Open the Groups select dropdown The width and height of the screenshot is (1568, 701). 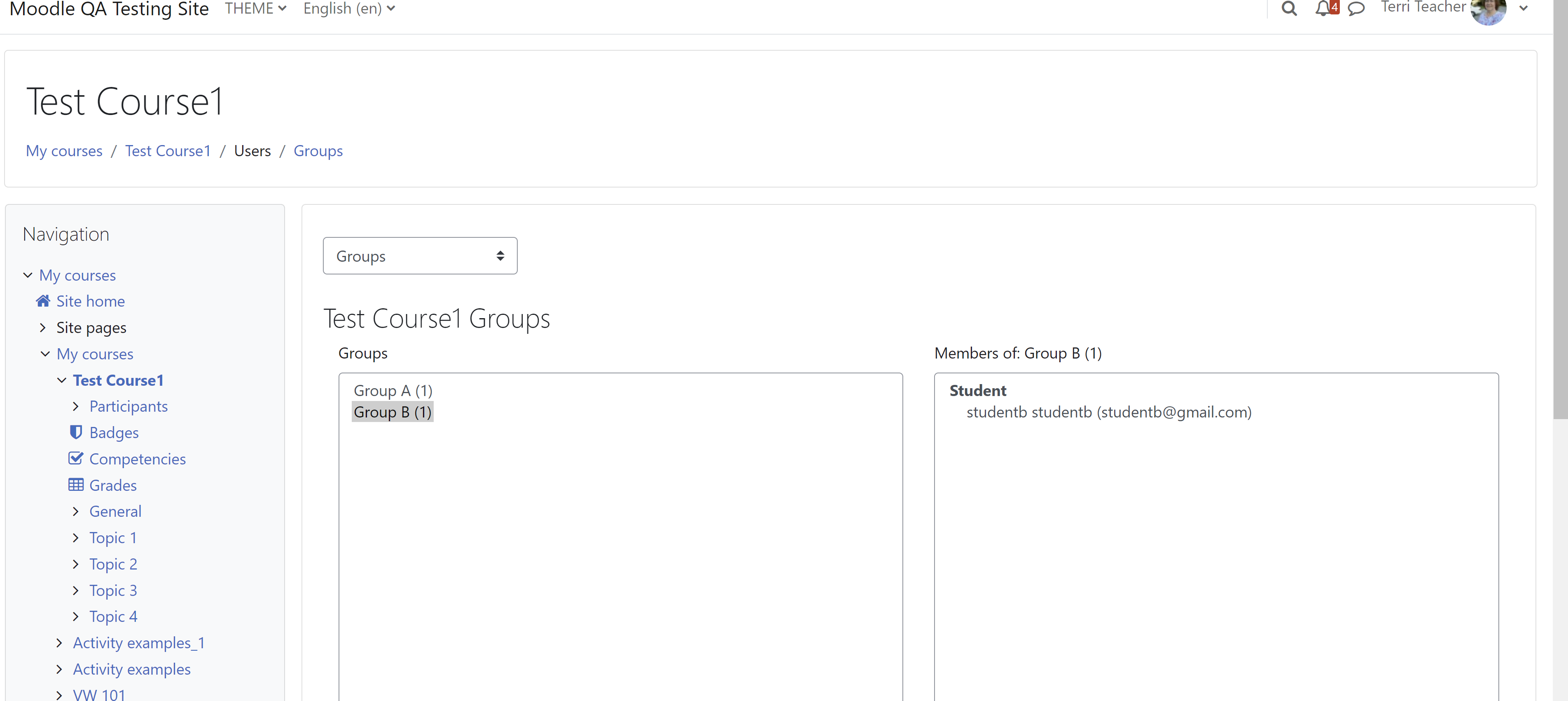420,256
